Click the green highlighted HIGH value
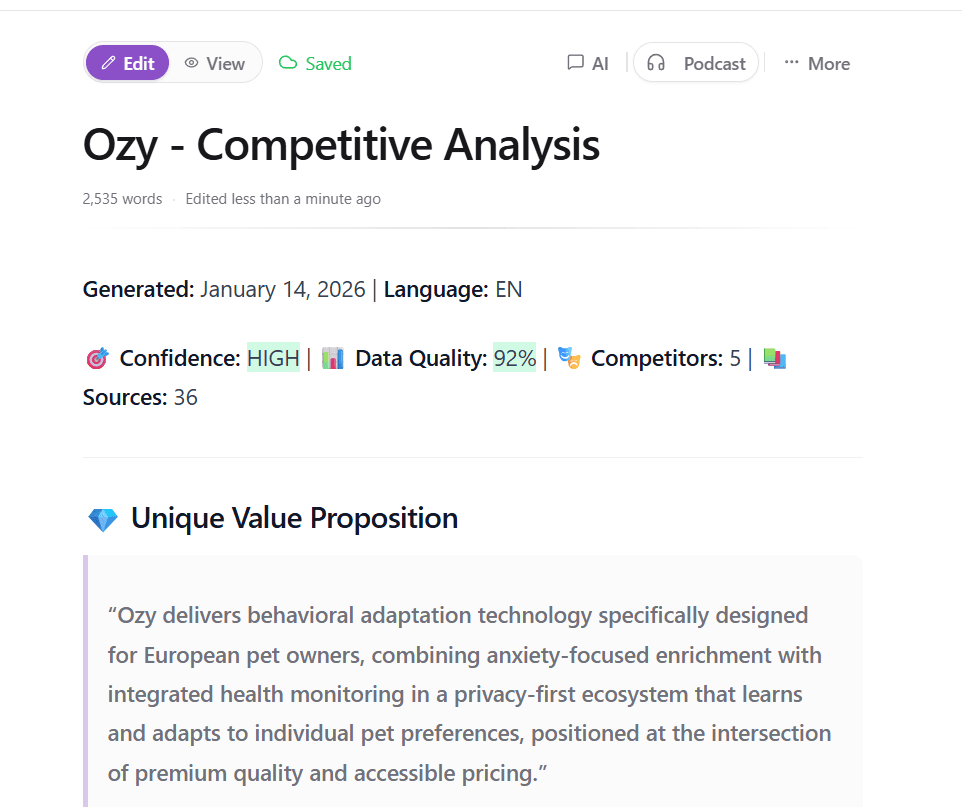 273,358
